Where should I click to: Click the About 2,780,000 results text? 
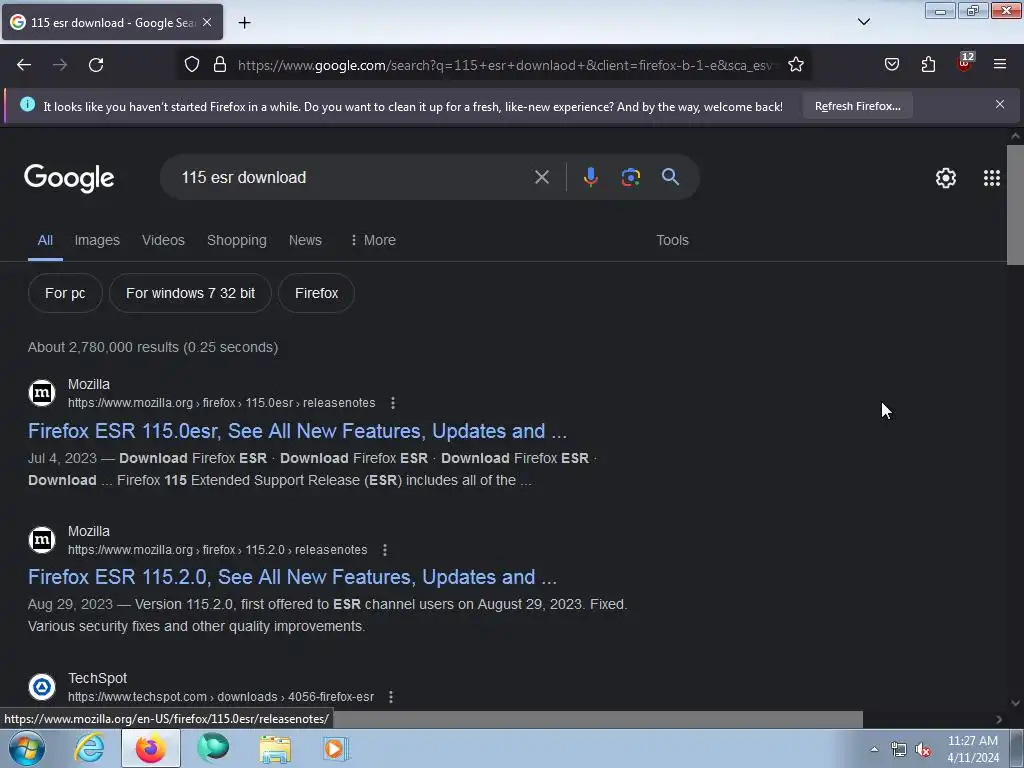coord(153,347)
